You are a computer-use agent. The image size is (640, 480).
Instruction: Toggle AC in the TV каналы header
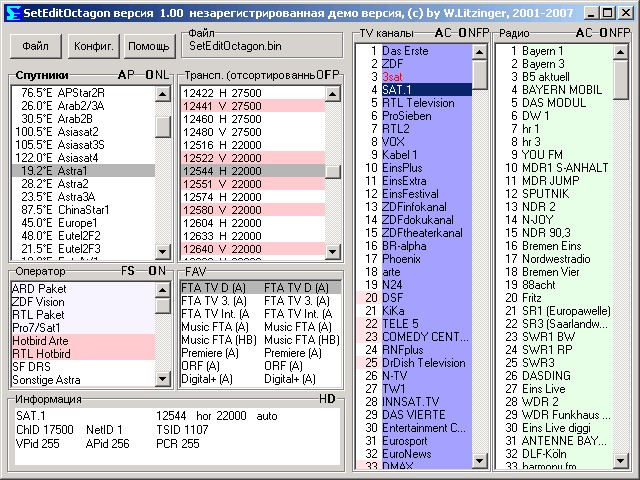(x=445, y=33)
